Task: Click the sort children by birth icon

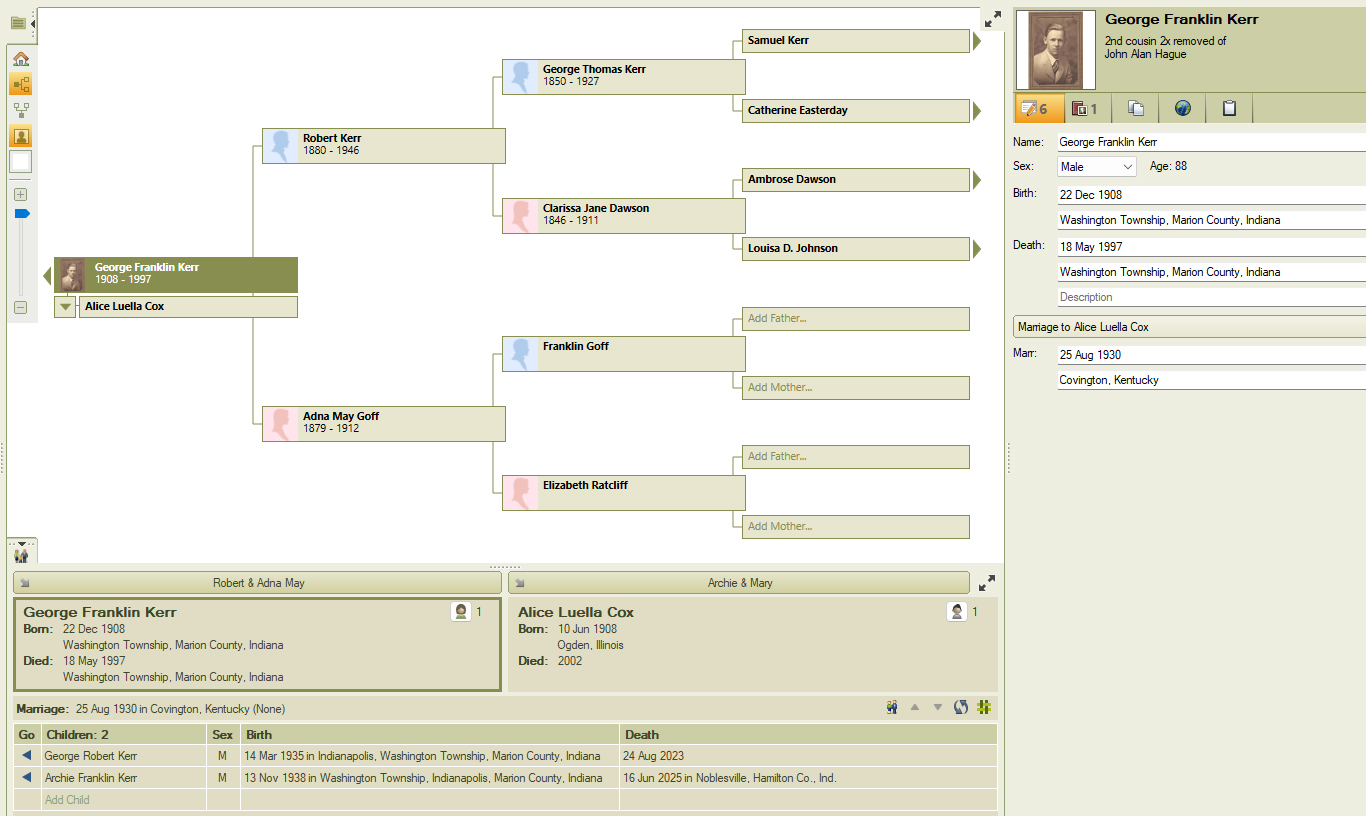Action: [x=961, y=708]
